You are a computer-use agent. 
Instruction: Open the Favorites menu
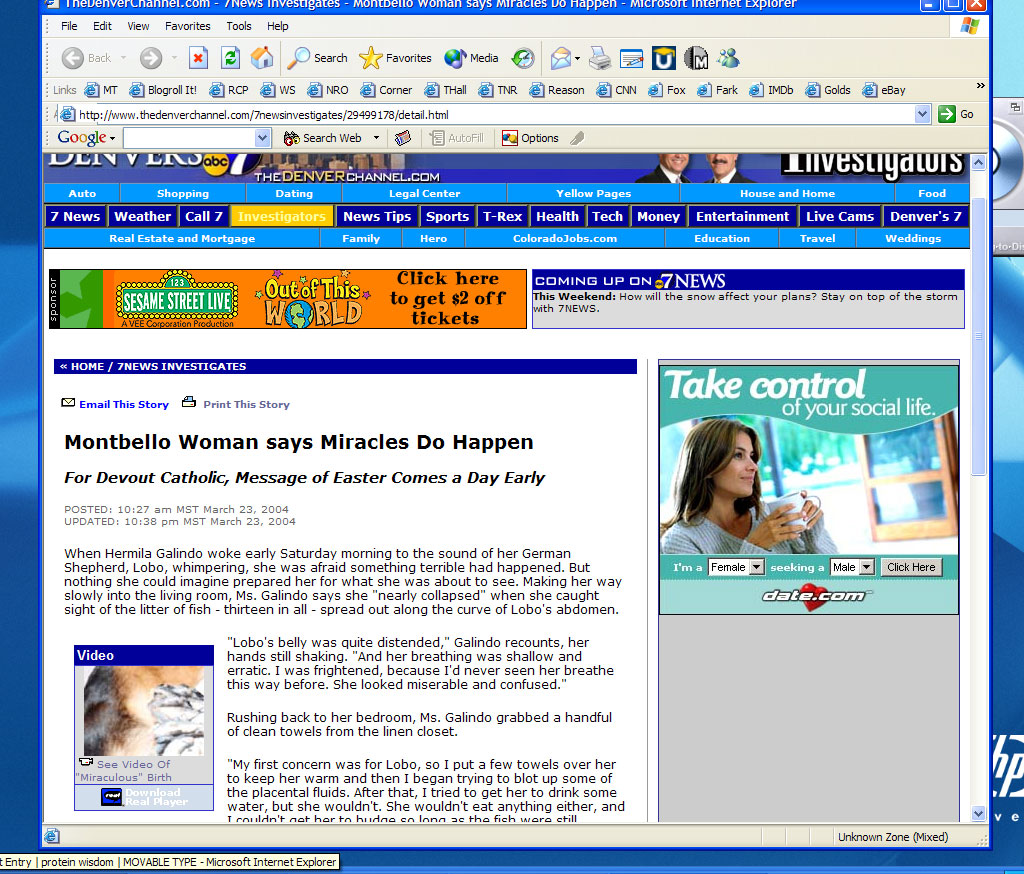(188, 26)
